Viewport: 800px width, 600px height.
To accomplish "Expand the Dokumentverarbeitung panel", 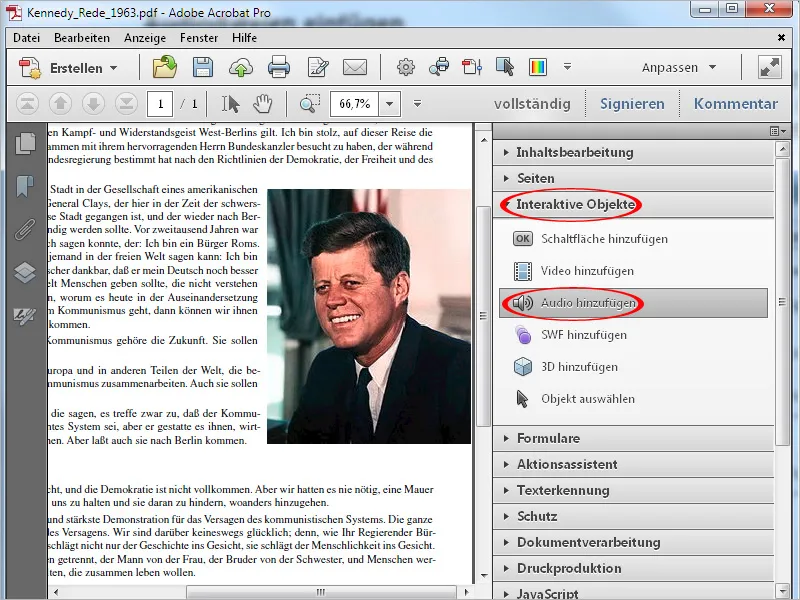I will 633,543.
